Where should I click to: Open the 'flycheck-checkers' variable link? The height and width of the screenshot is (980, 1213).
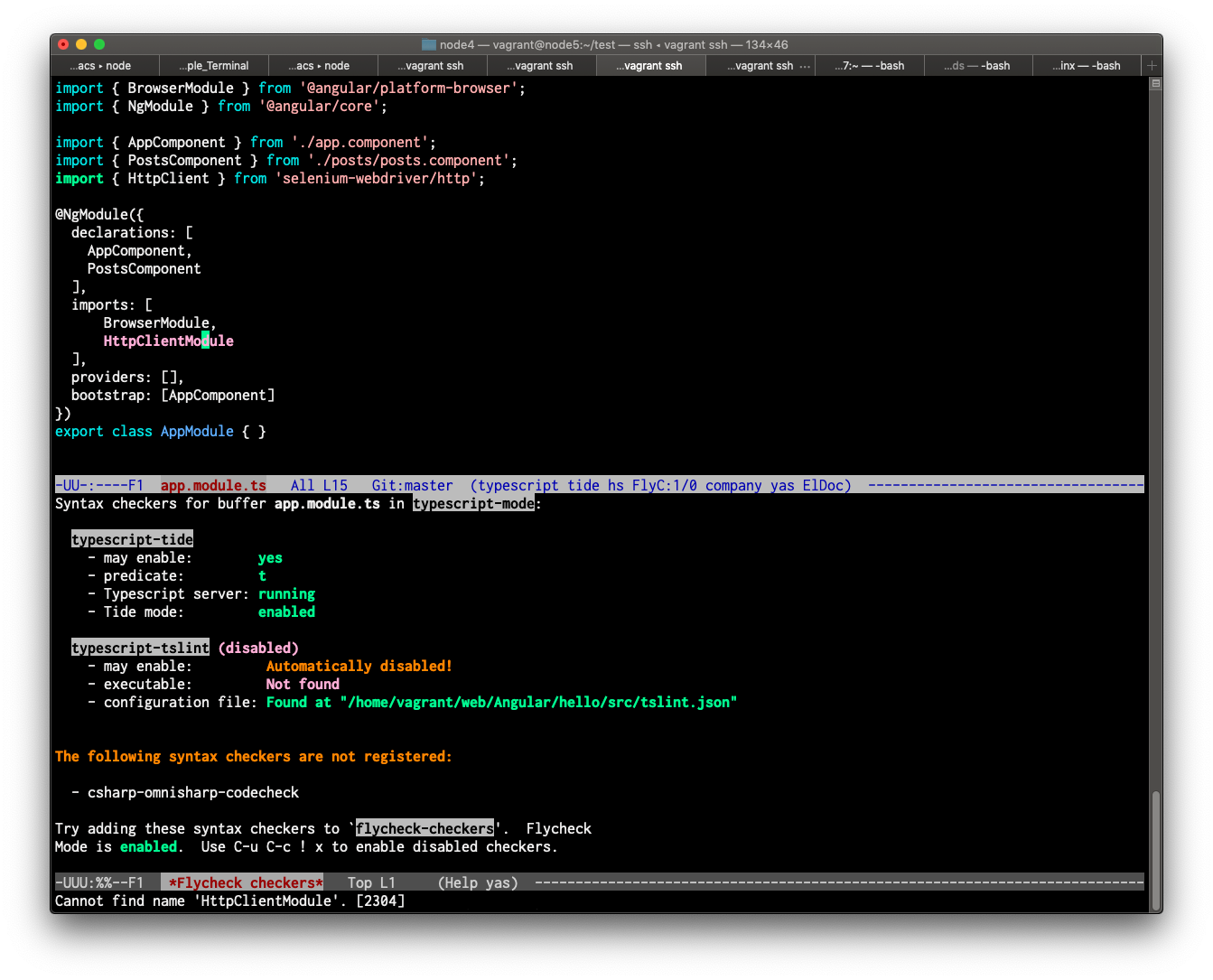[425, 829]
